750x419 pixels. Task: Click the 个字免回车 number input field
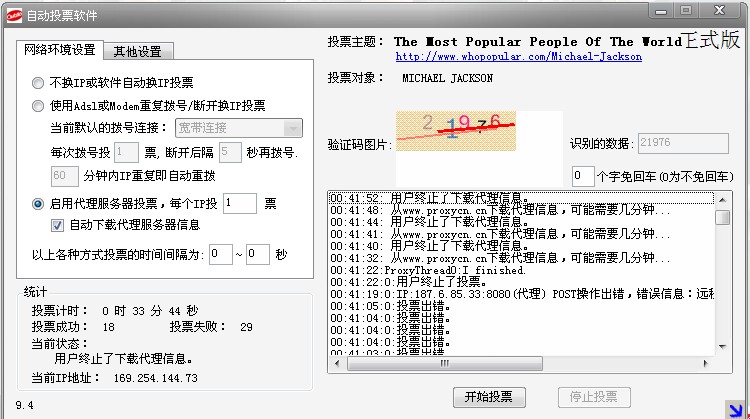[x=583, y=176]
